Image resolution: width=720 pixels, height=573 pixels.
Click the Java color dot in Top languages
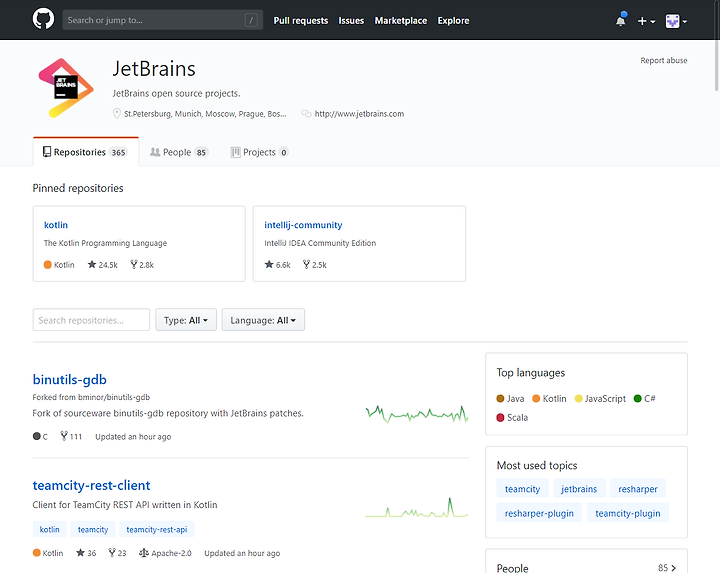pyautogui.click(x=501, y=399)
